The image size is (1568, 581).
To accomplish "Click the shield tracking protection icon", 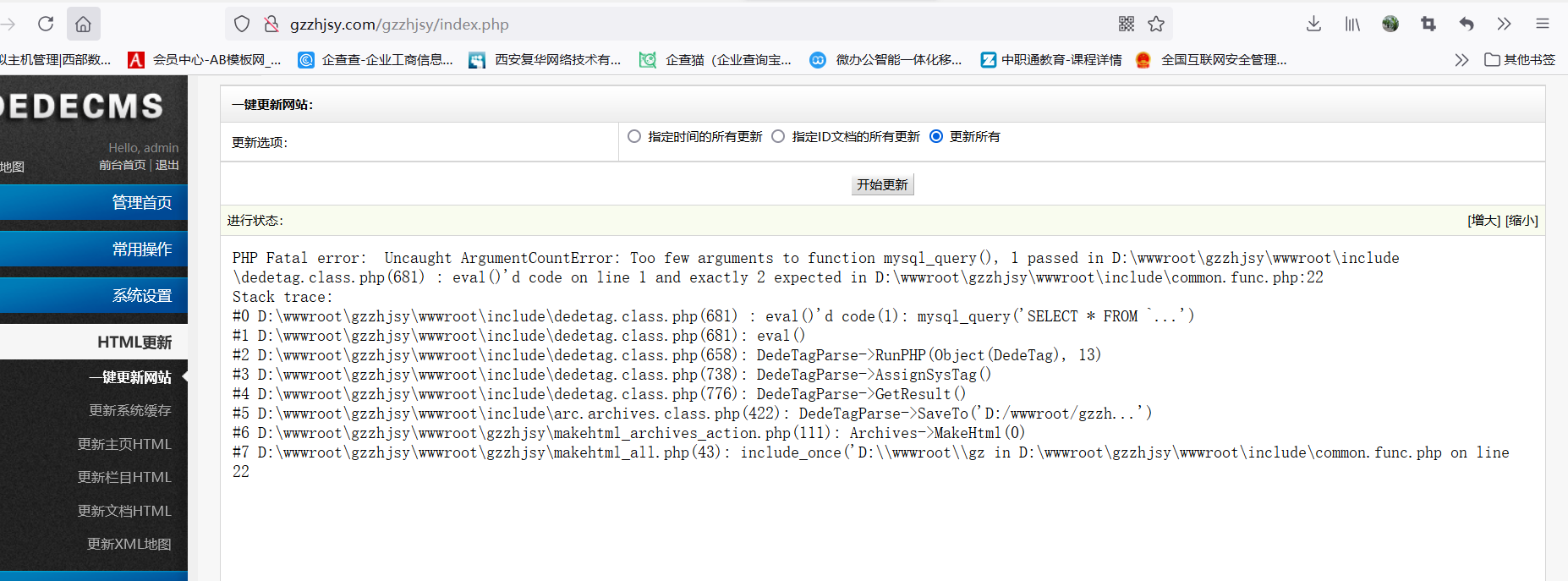I will point(242,24).
